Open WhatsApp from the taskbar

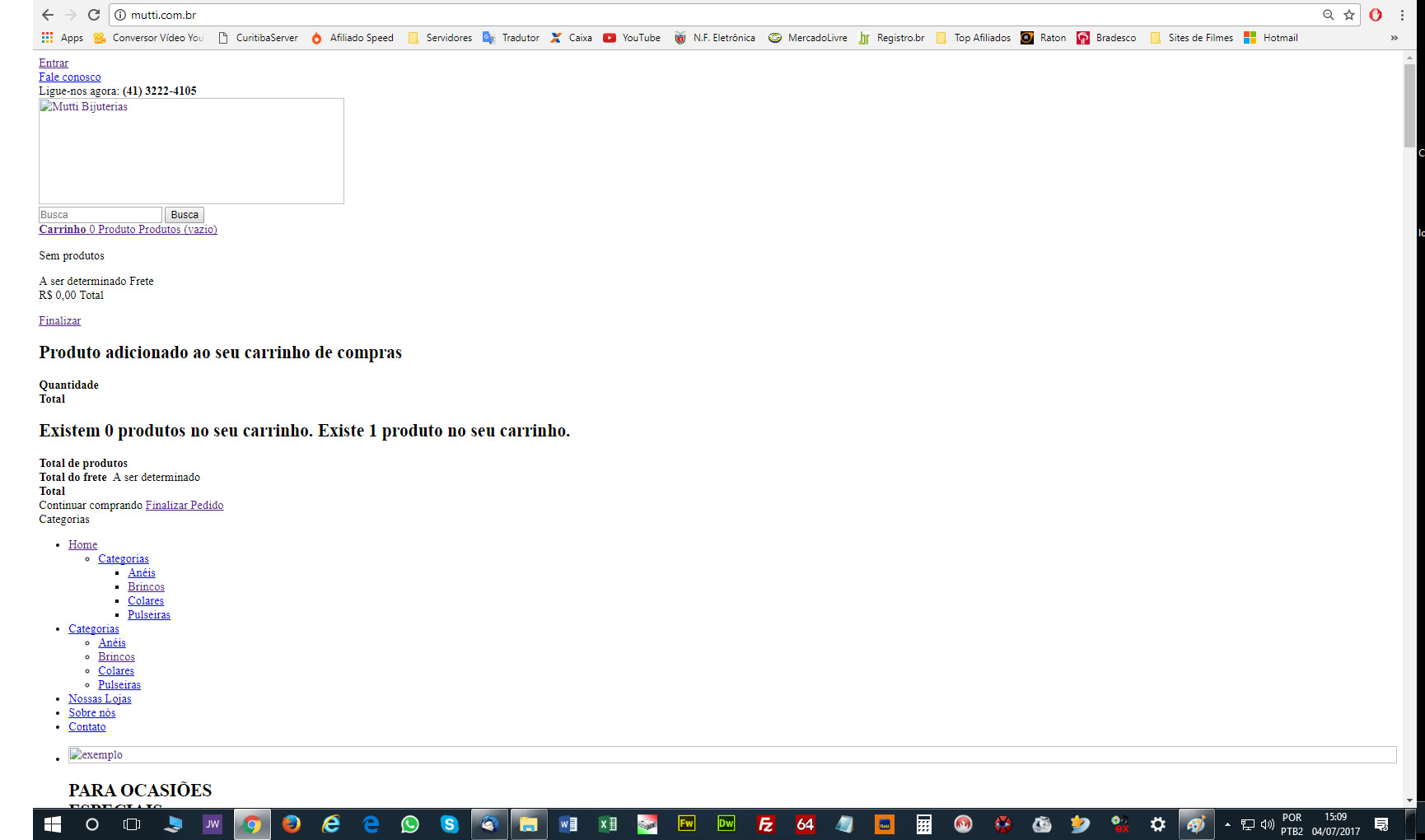click(410, 824)
